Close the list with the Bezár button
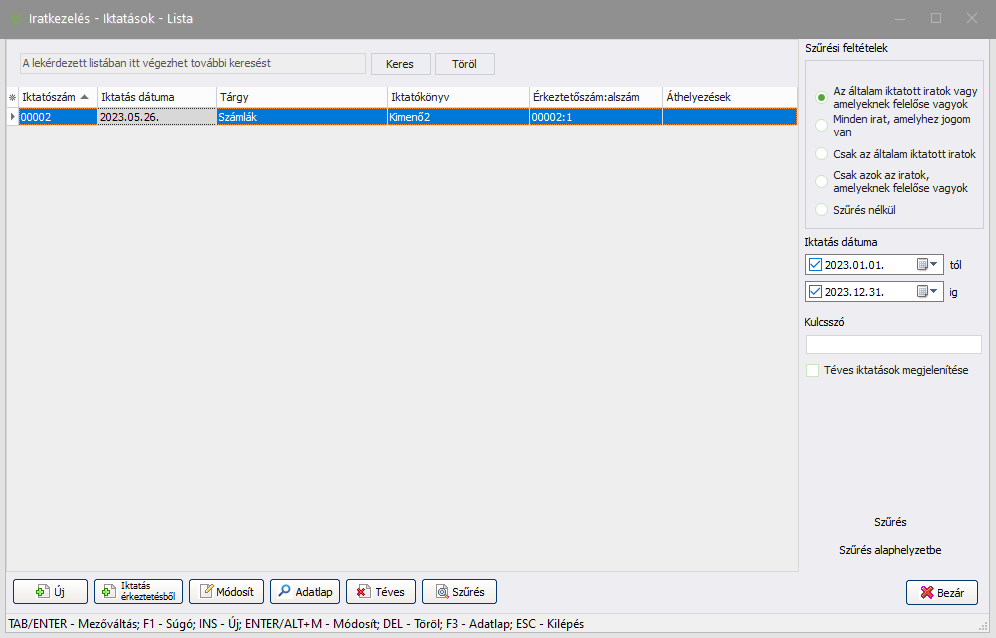 click(x=941, y=593)
